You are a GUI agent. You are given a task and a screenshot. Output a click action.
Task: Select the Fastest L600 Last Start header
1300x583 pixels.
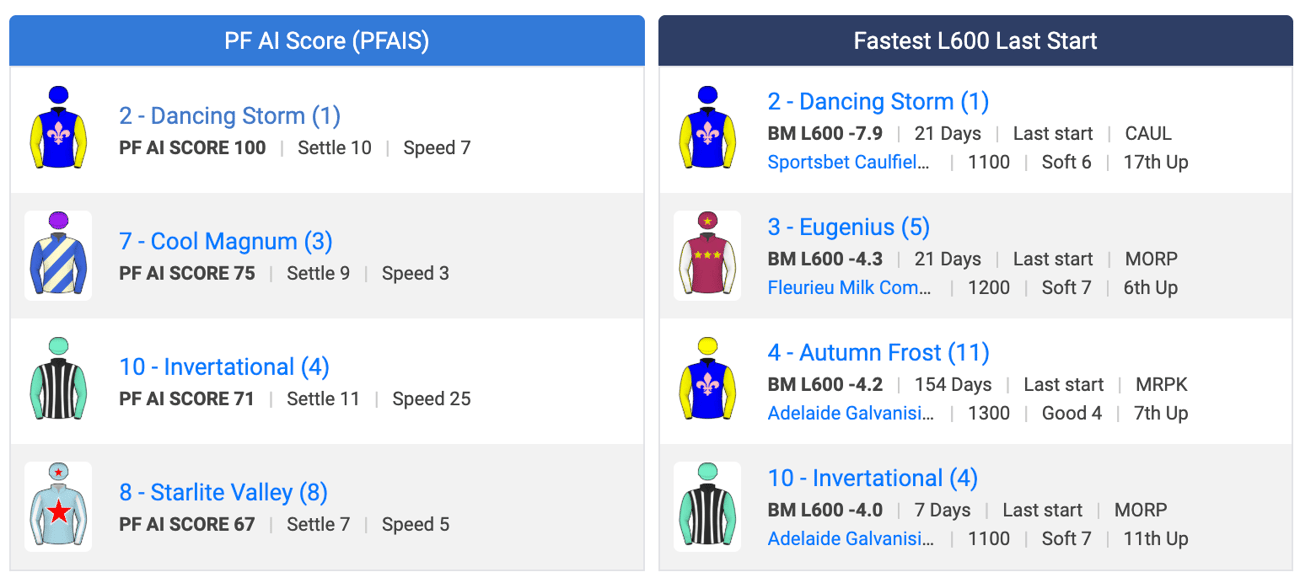click(975, 41)
